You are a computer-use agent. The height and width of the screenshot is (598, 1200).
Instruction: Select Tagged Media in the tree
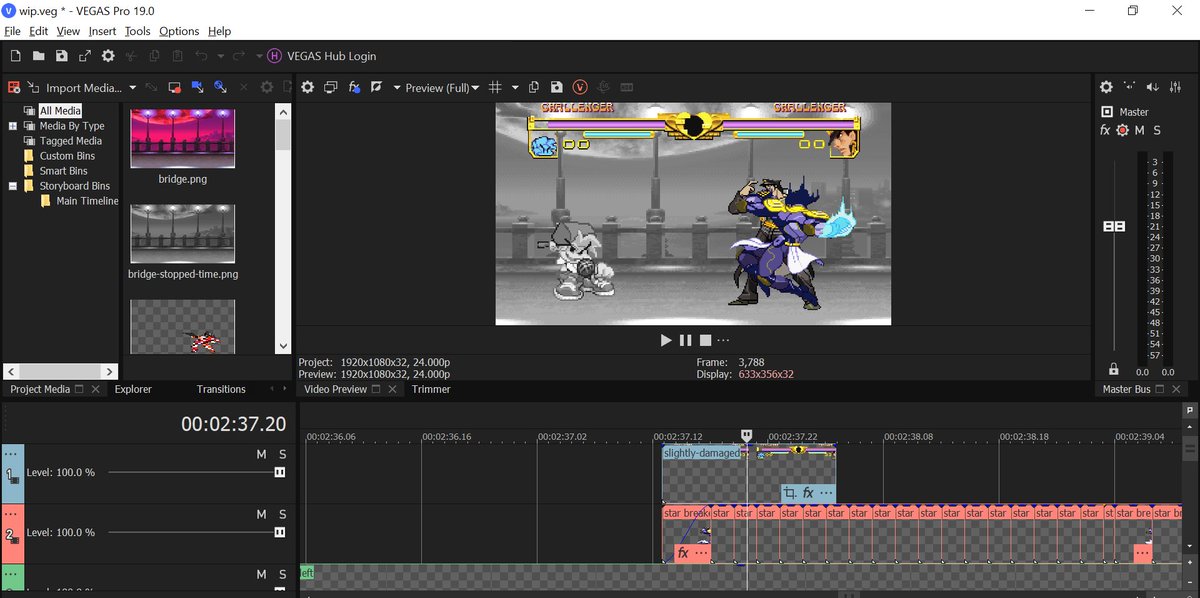tap(71, 141)
